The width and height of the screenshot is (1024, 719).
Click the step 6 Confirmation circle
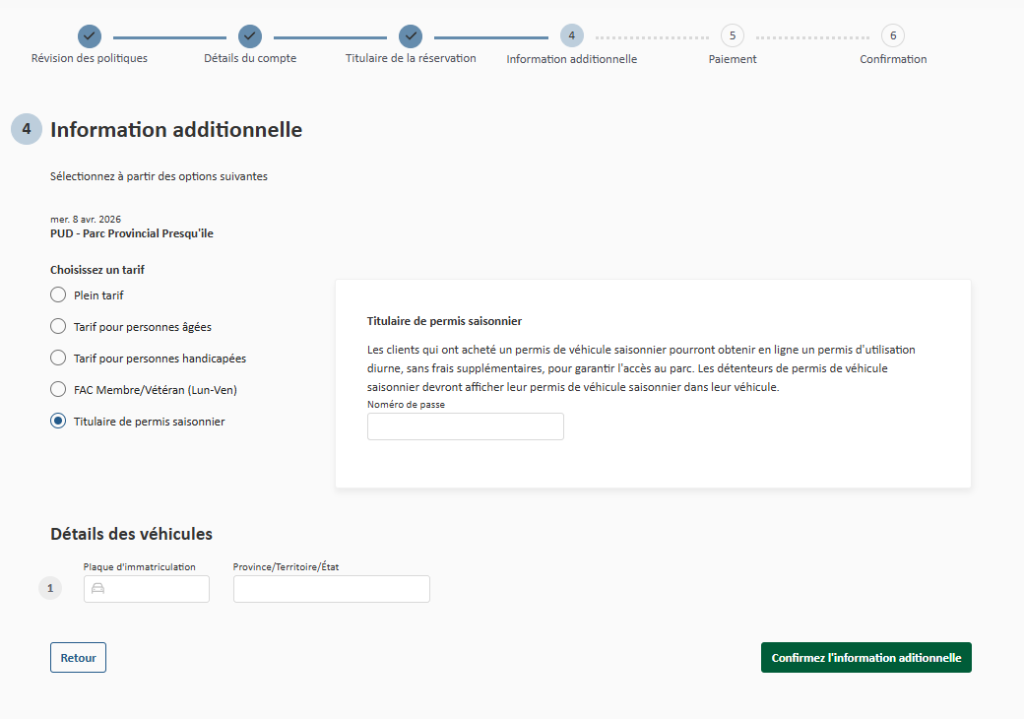(x=892, y=35)
